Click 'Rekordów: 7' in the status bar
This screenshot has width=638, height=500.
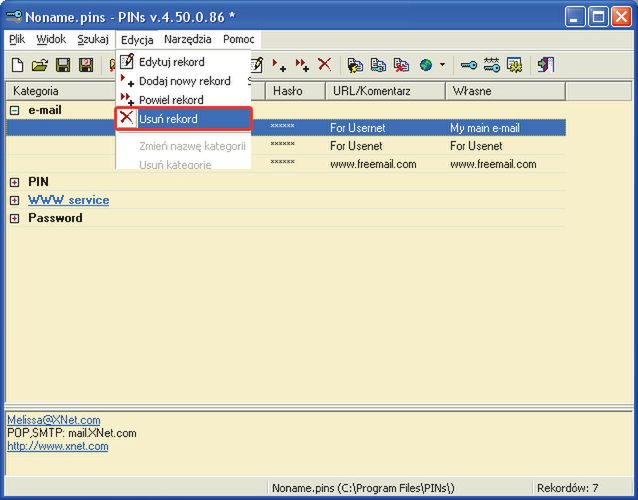coord(568,487)
